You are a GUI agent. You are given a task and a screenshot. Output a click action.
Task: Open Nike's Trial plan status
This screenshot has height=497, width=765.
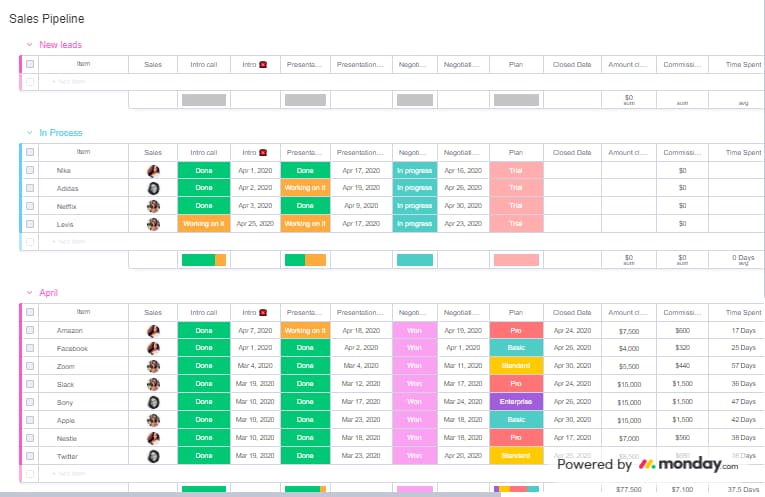pos(516,171)
